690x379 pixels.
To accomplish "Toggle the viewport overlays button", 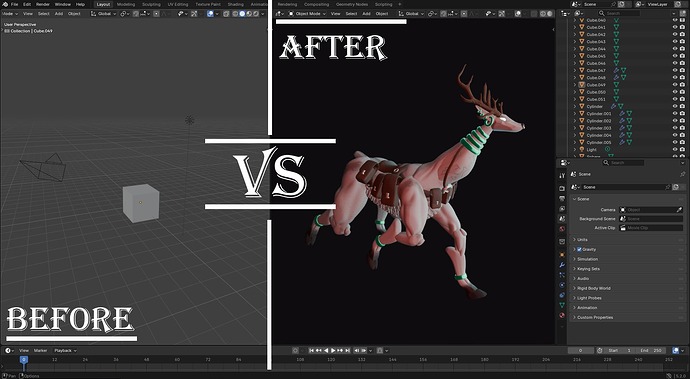I will (x=210, y=14).
